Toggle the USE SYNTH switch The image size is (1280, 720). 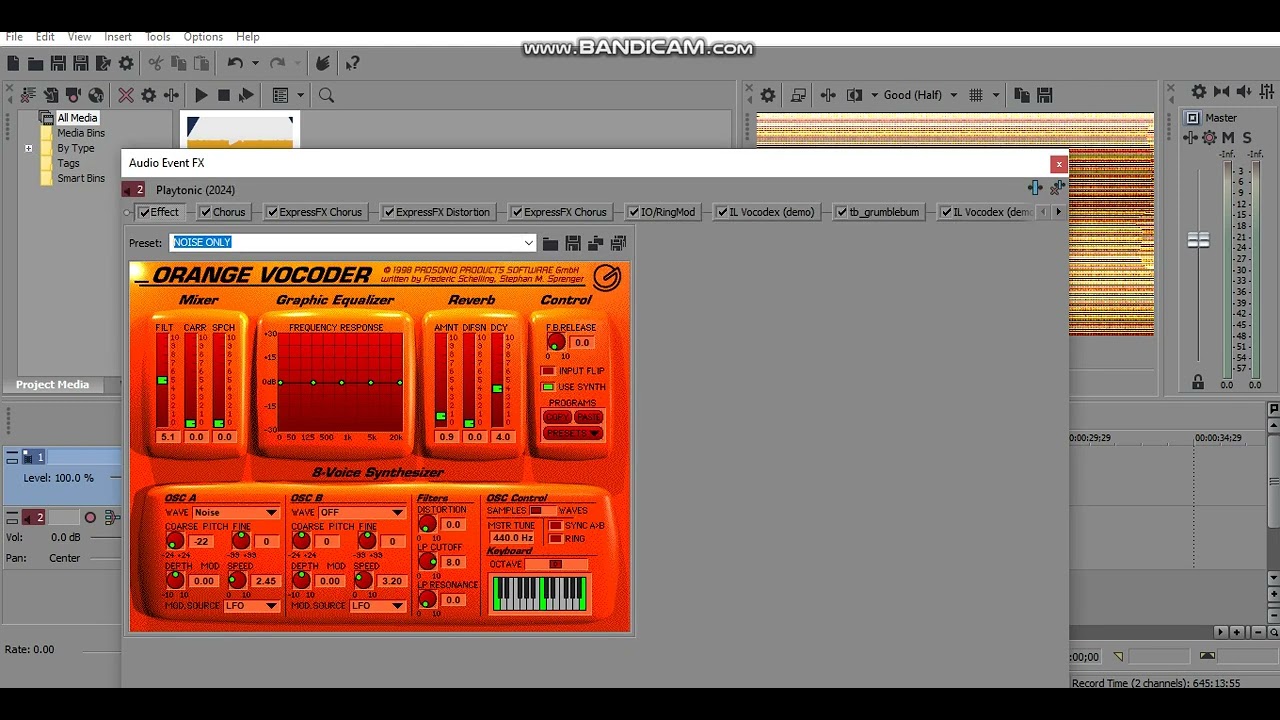pos(548,387)
